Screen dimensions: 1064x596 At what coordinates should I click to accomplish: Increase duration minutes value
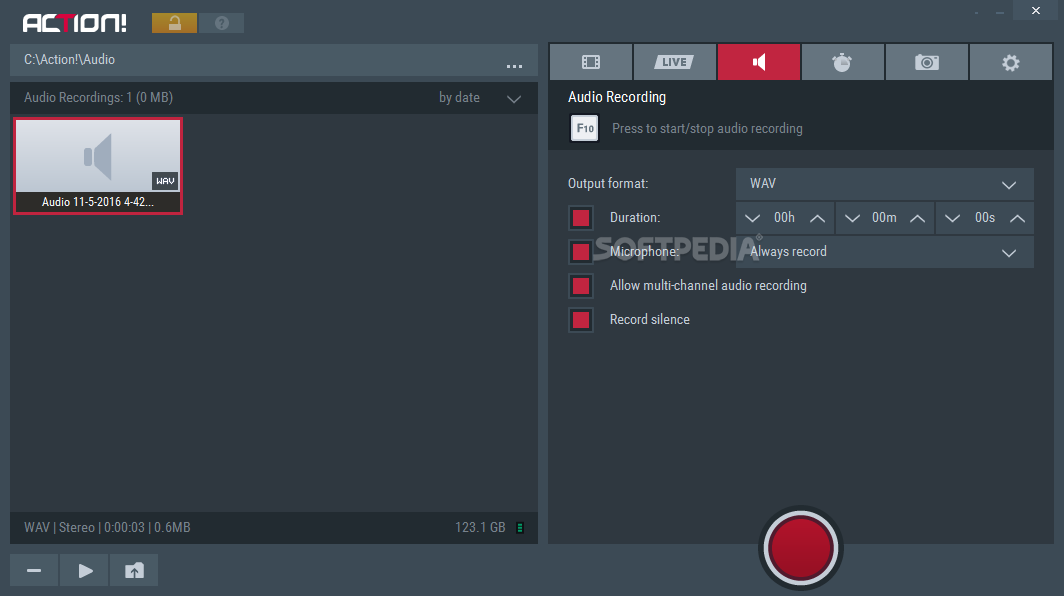tap(917, 218)
